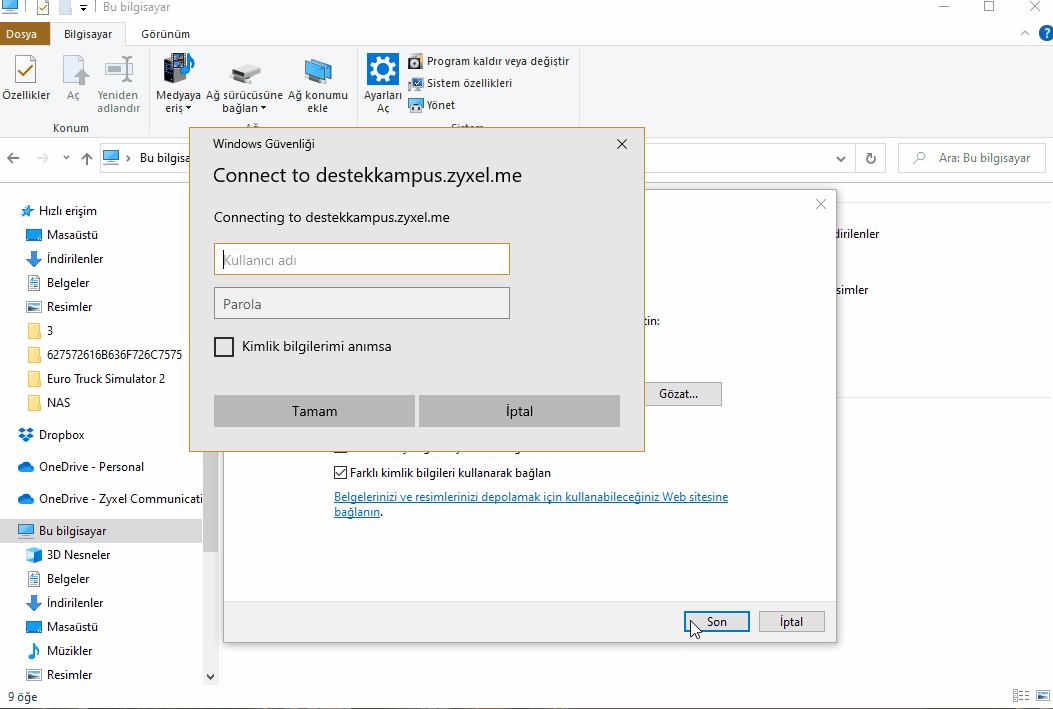Viewport: 1053px width, 709px height.
Task: Switch to details view icon
Action: pyautogui.click(x=1021, y=696)
